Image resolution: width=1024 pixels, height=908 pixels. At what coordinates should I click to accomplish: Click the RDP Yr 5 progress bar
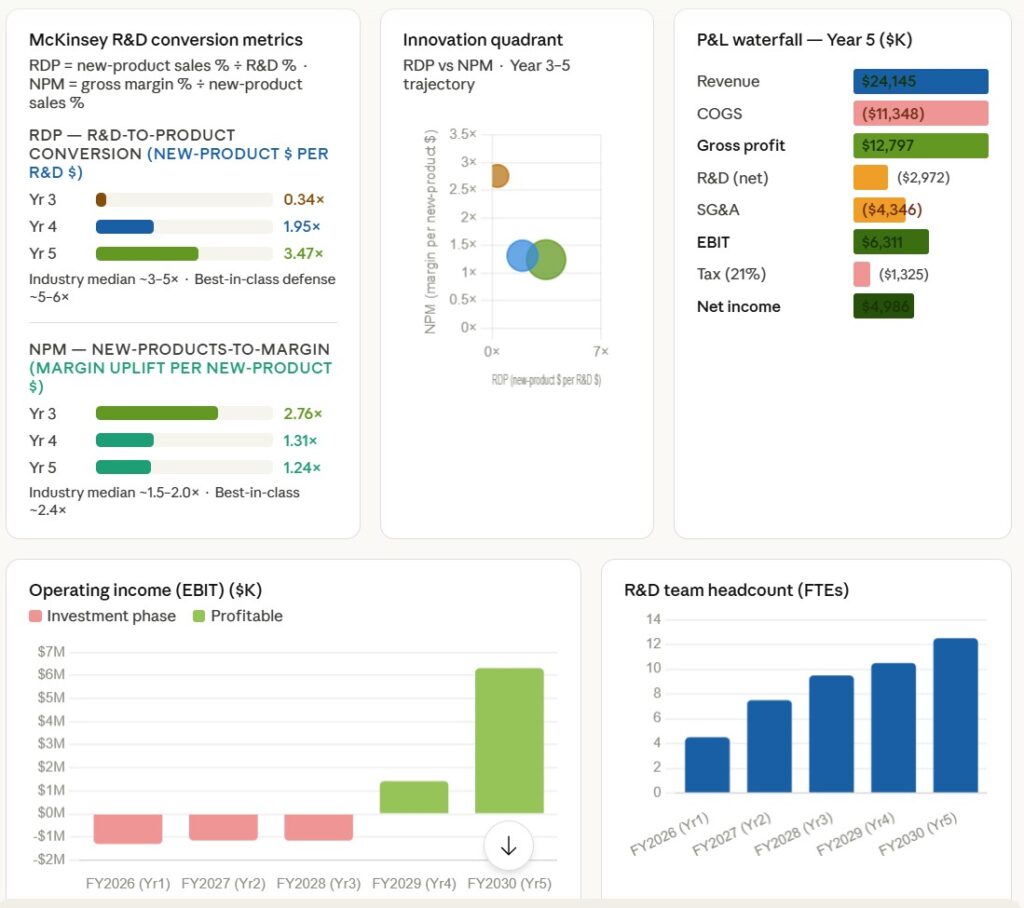pos(147,254)
